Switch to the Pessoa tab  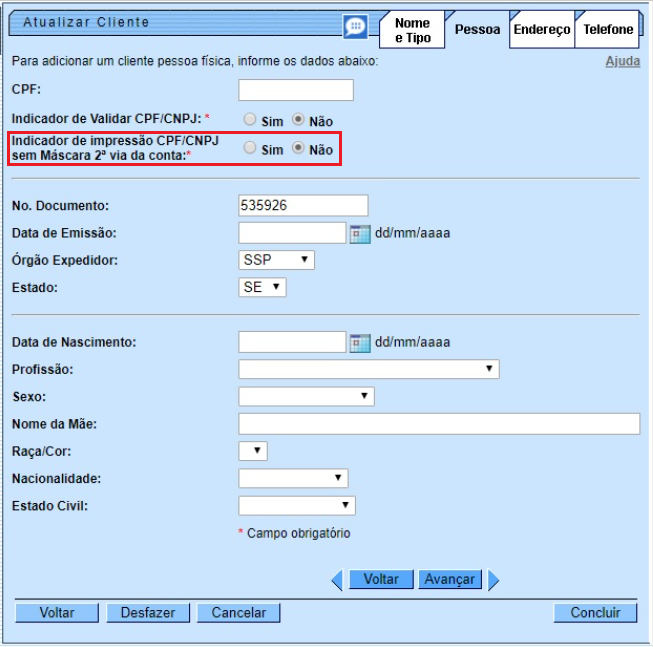click(477, 30)
